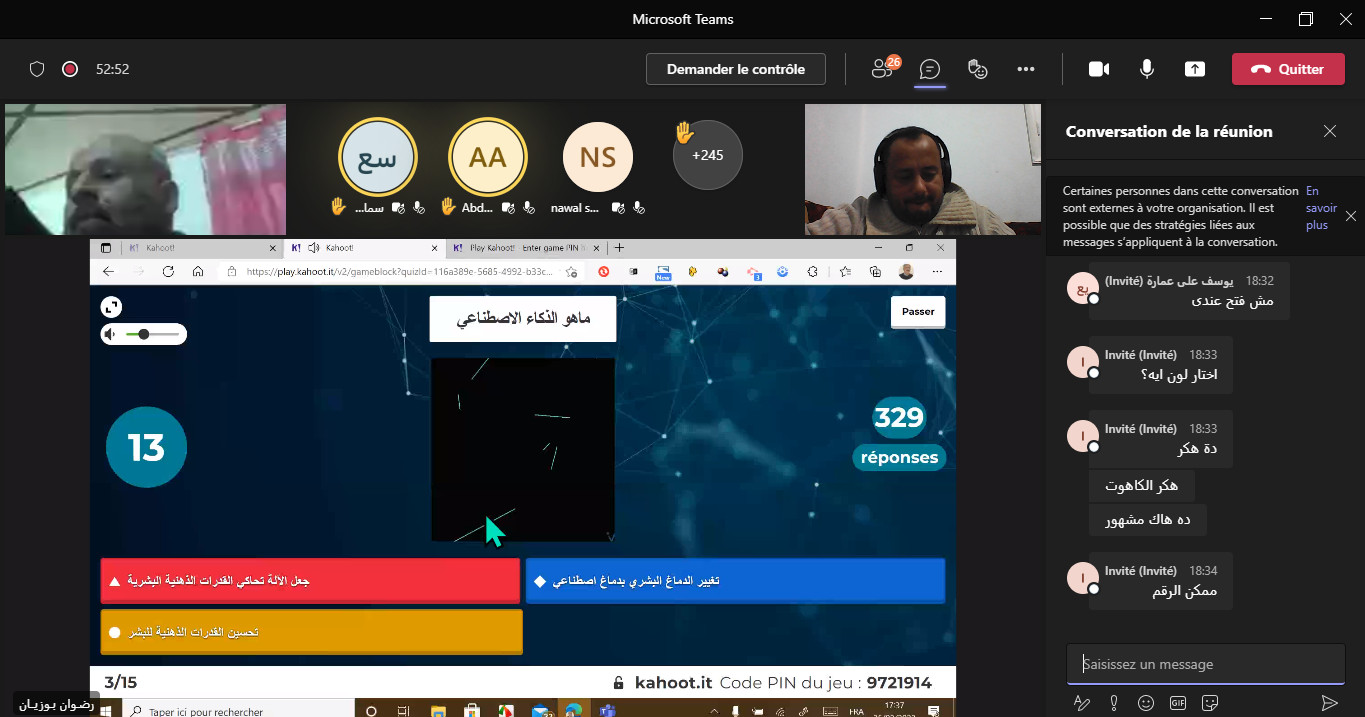Set delivery options with exclamation icon
Image resolution: width=1365 pixels, height=717 pixels.
pos(1114,702)
